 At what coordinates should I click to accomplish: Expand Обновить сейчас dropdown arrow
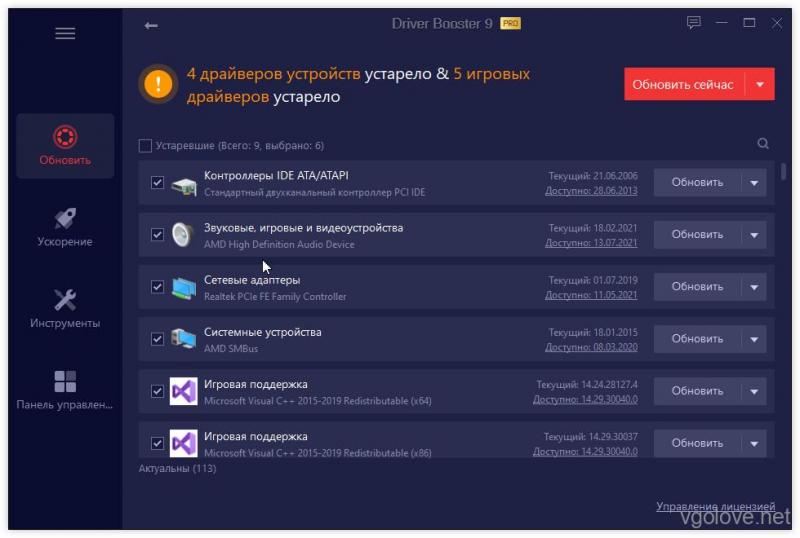pos(760,84)
